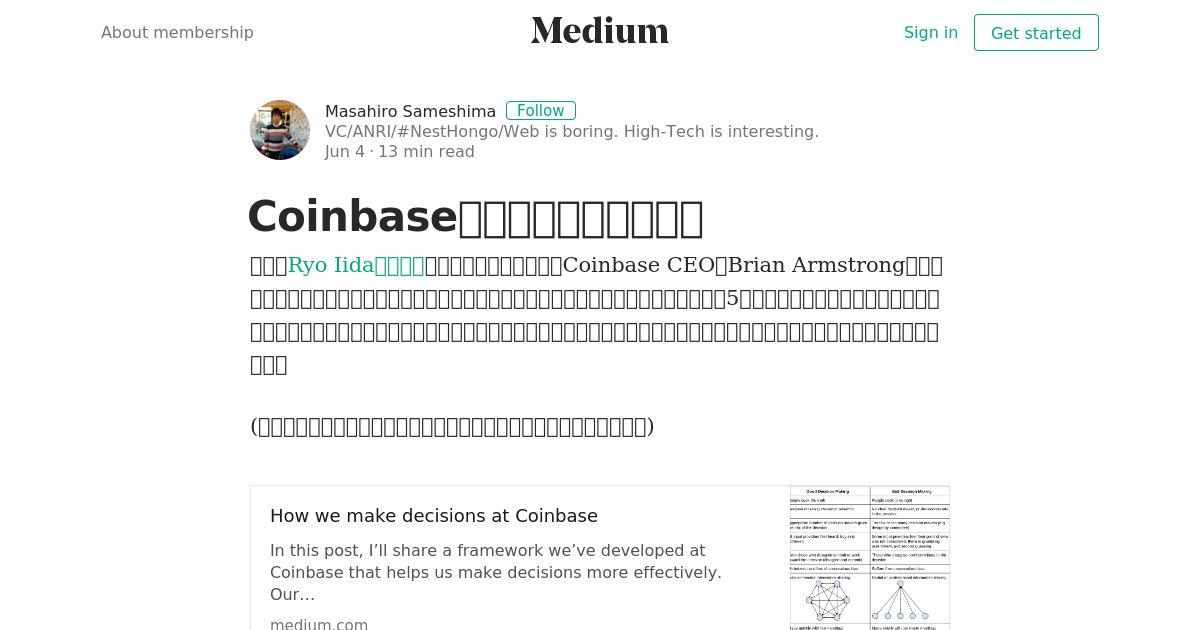
Task: Click the parenthetical note paragraph
Action: pos(452,426)
